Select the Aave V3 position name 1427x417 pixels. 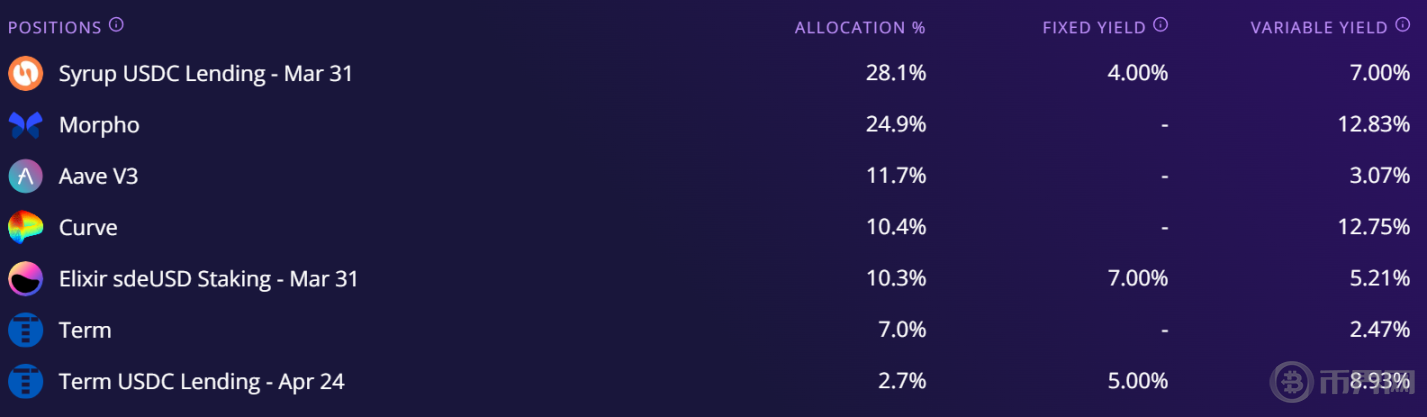pyautogui.click(x=98, y=177)
